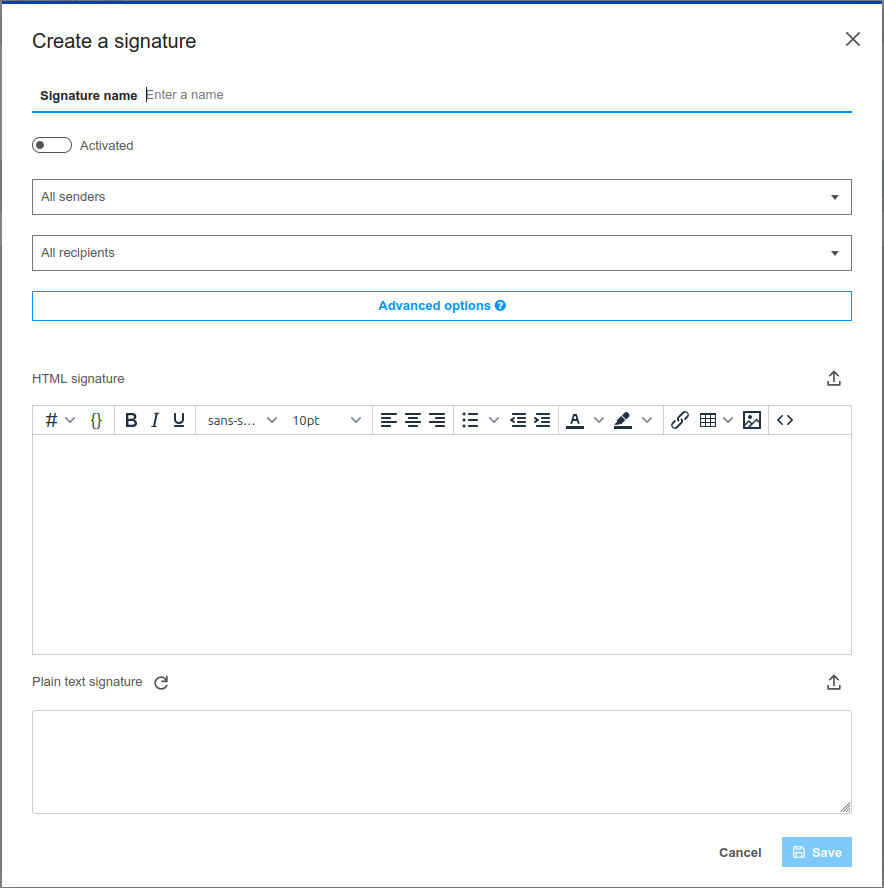Expand Advanced options
This screenshot has width=884, height=888.
(441, 306)
